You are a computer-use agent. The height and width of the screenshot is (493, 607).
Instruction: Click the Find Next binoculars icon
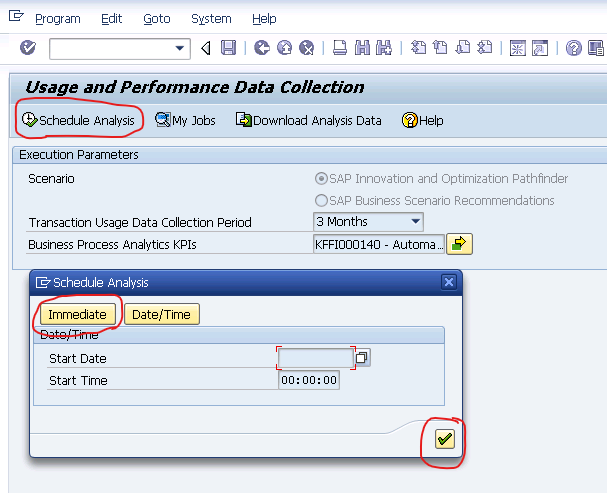[384, 48]
